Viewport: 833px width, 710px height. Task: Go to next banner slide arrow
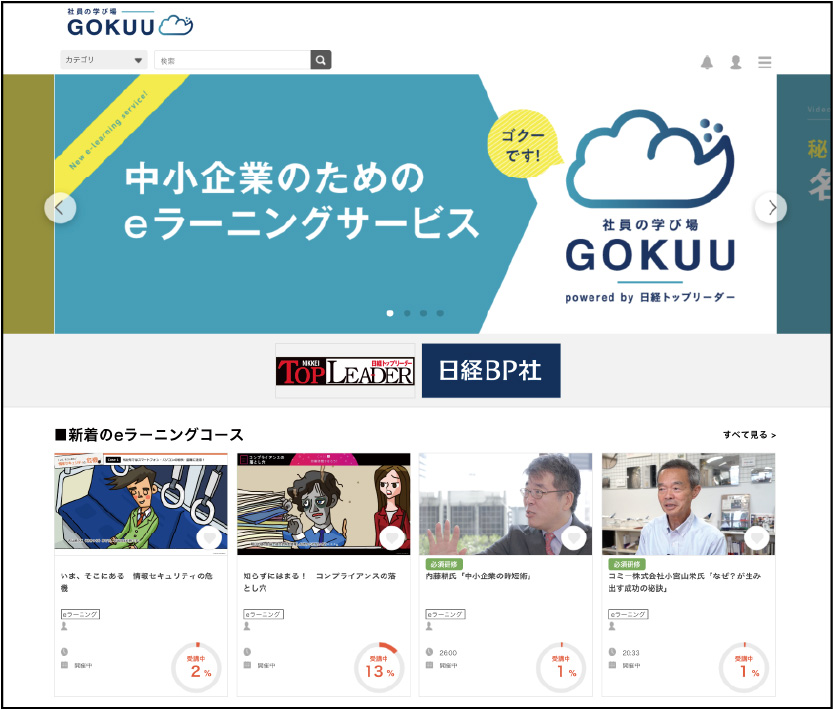coord(771,208)
